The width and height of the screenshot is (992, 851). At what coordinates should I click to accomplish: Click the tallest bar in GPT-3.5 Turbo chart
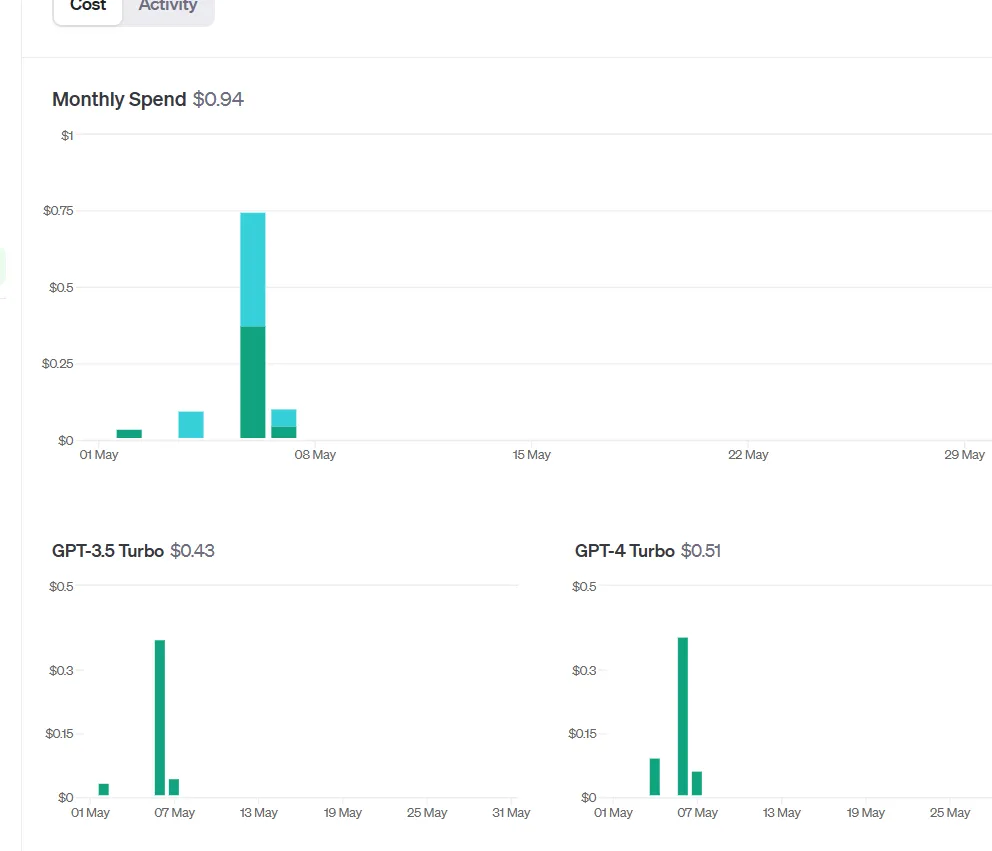point(160,717)
